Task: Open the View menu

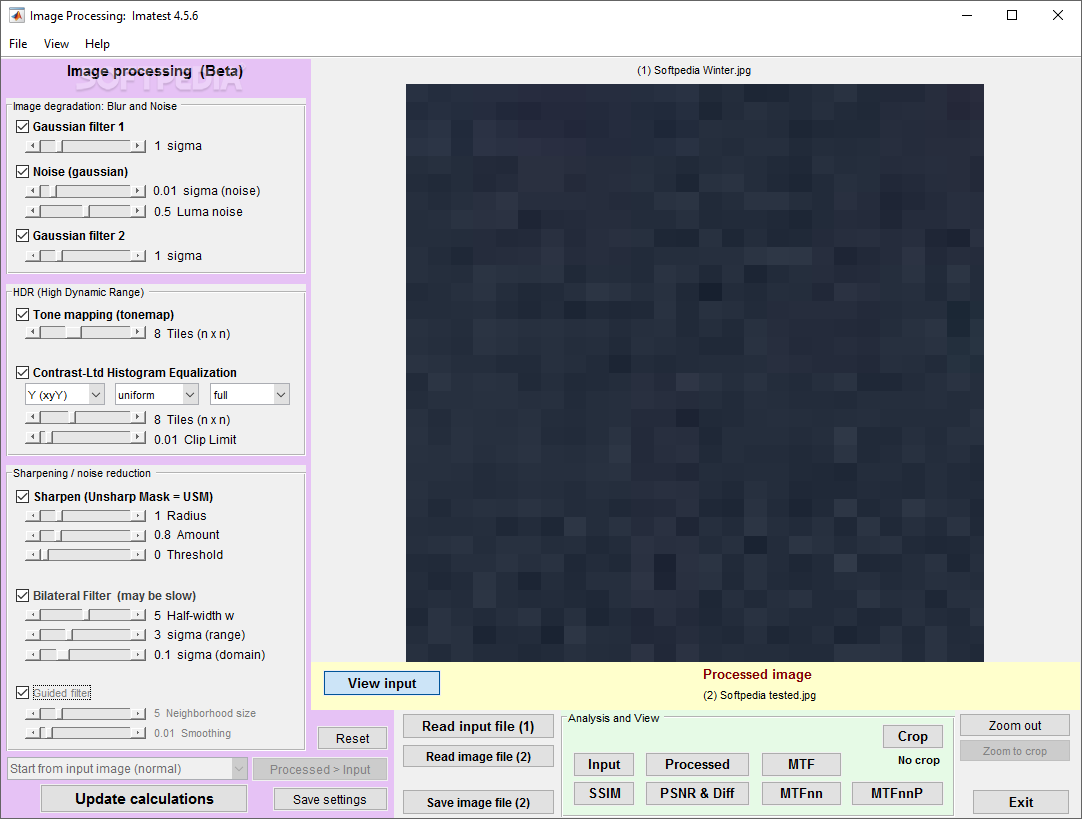Action: [56, 43]
